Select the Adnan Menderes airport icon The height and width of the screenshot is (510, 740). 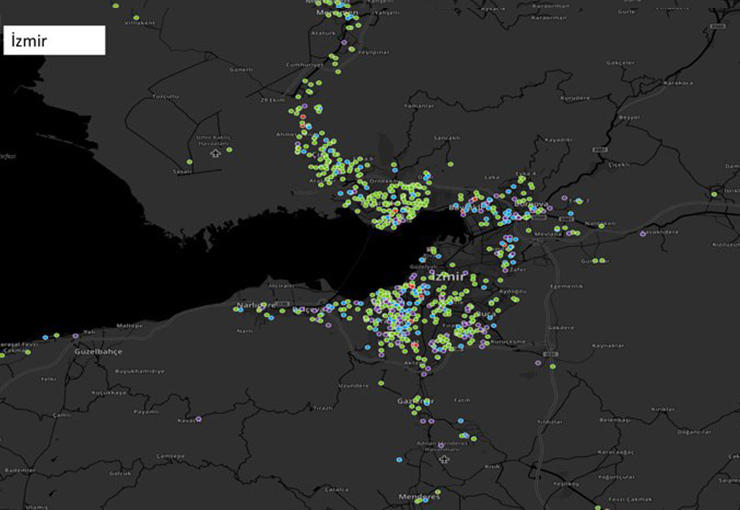444,461
